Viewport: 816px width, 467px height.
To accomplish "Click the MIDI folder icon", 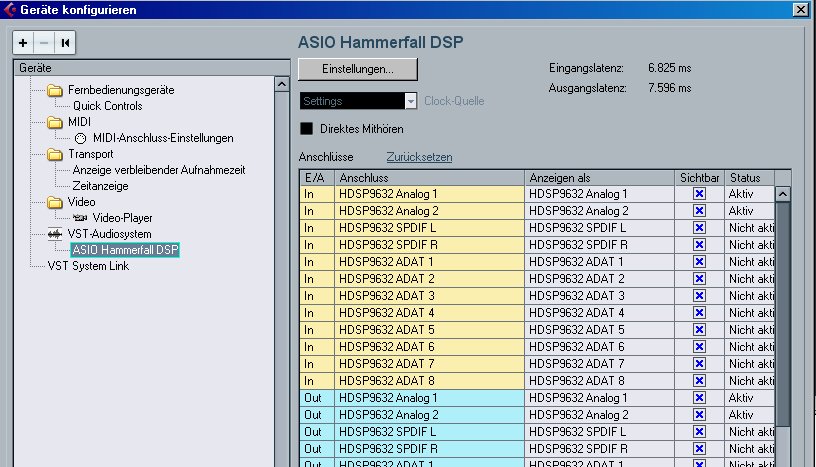I will point(55,122).
